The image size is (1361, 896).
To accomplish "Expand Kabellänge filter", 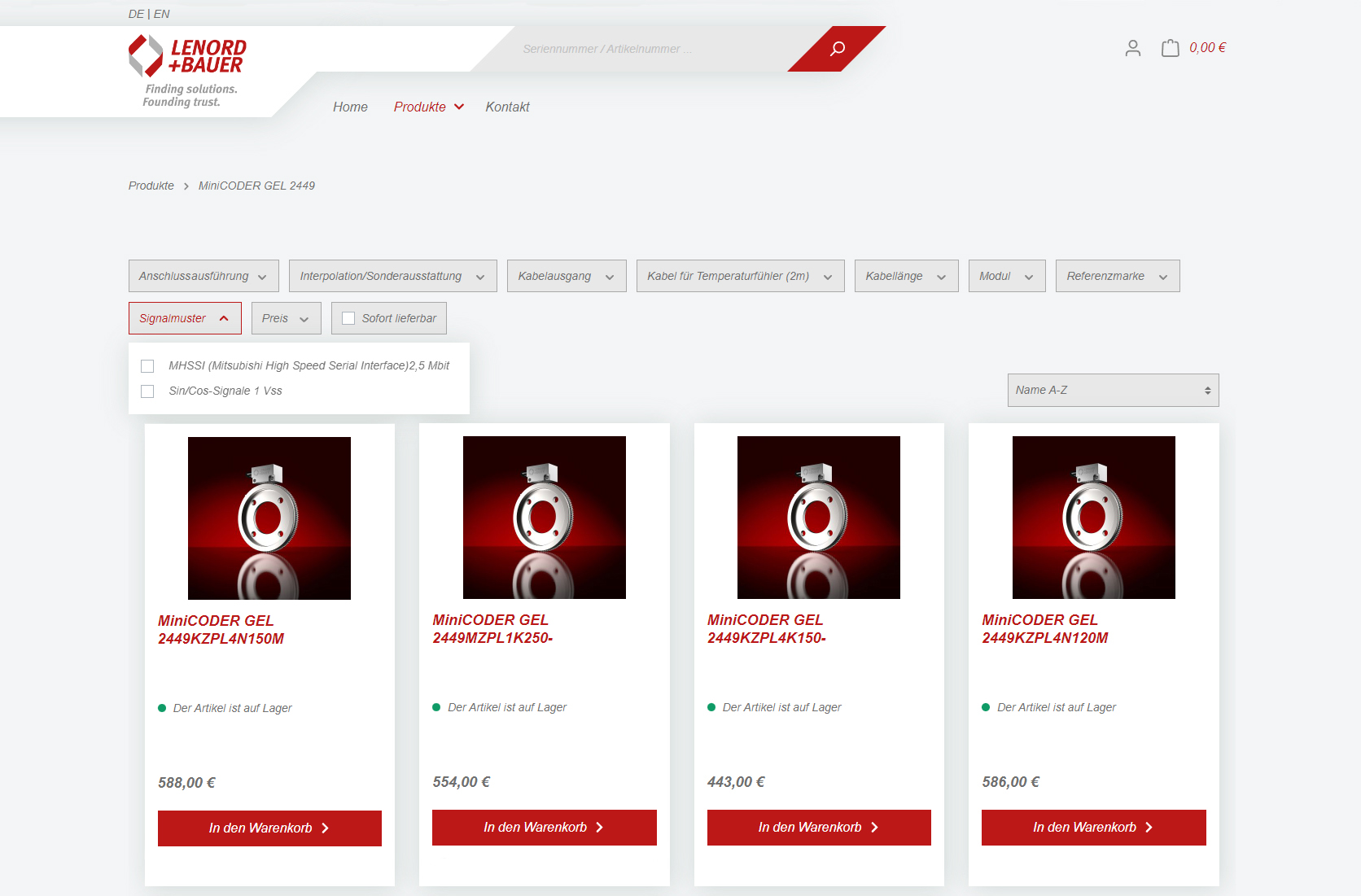I will (x=906, y=276).
